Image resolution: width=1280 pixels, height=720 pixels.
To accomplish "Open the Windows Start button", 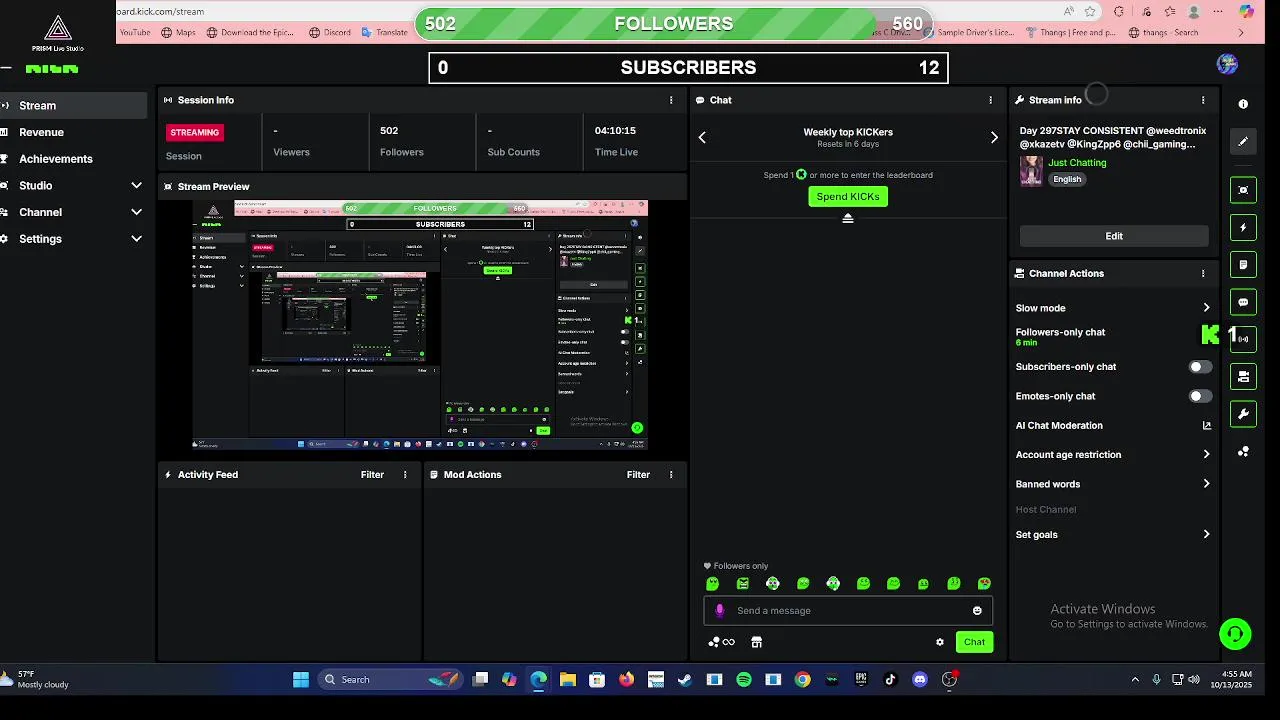I will [301, 680].
